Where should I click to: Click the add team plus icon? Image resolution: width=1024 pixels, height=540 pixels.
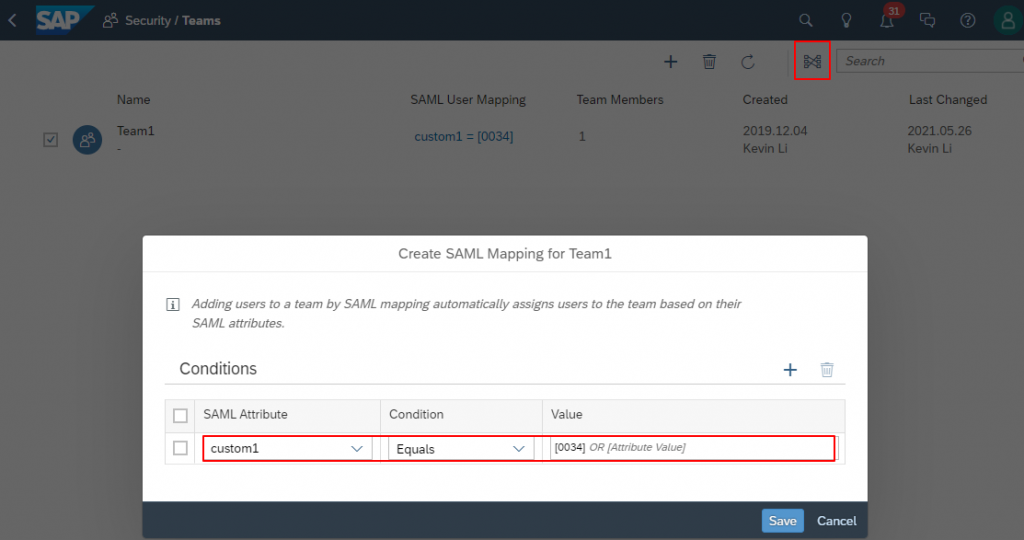[x=670, y=61]
